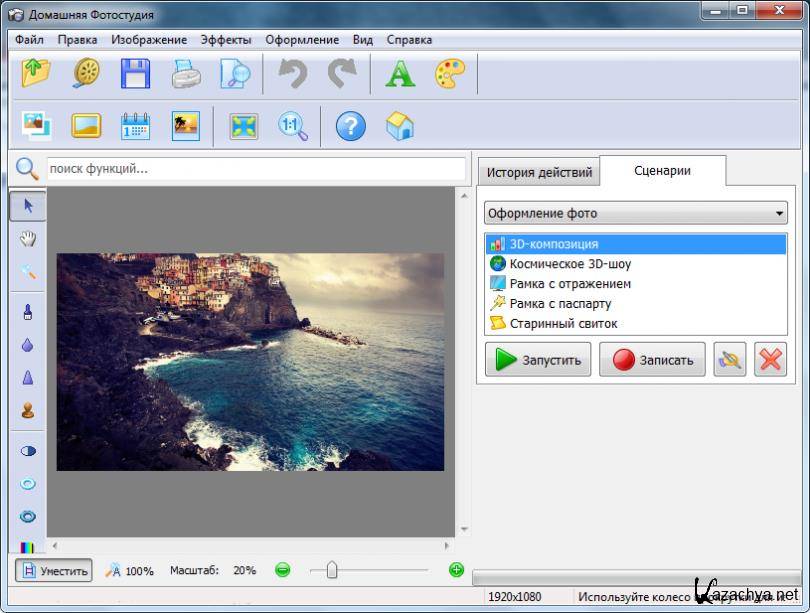Open the Изображение menu
This screenshot has height=613, width=810.
[149, 40]
